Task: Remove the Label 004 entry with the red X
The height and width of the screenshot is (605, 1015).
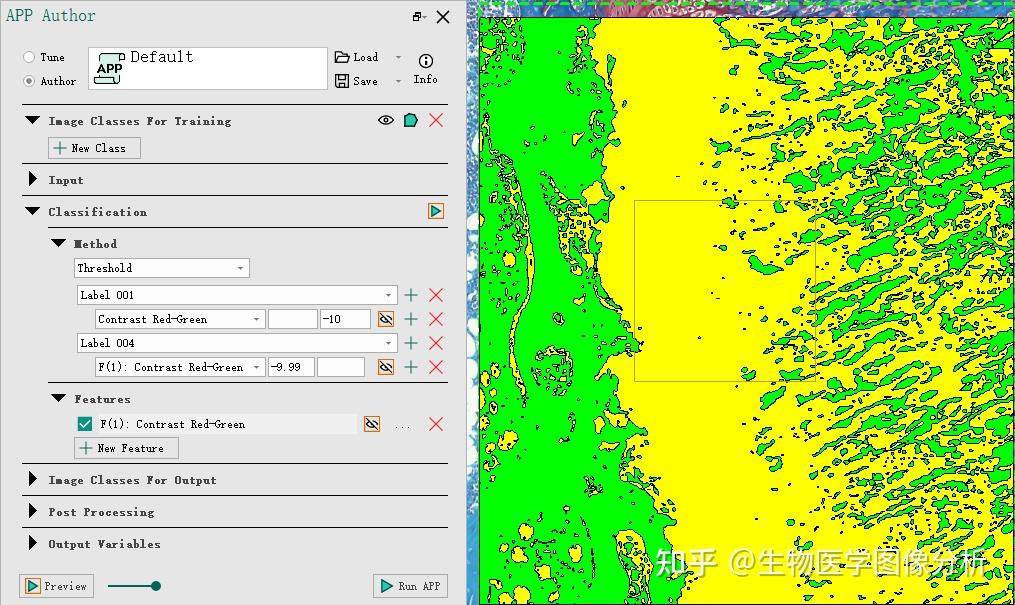Action: (x=435, y=343)
